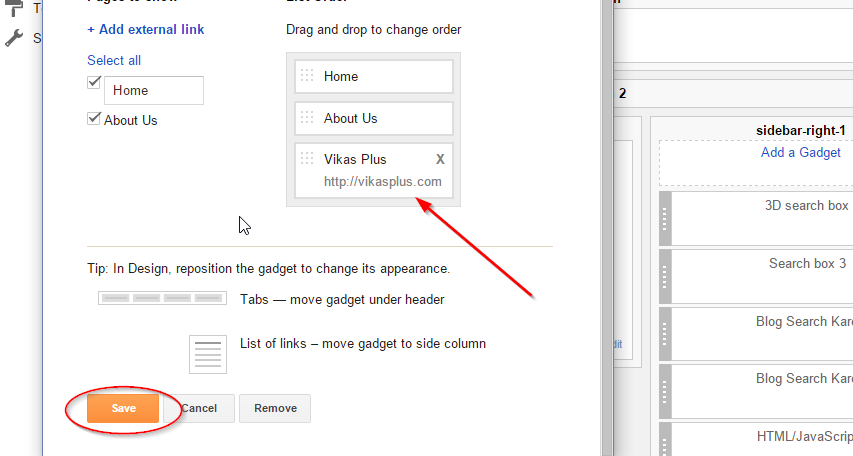
Task: Click the Tabs layout preview icon
Action: pos(162,298)
